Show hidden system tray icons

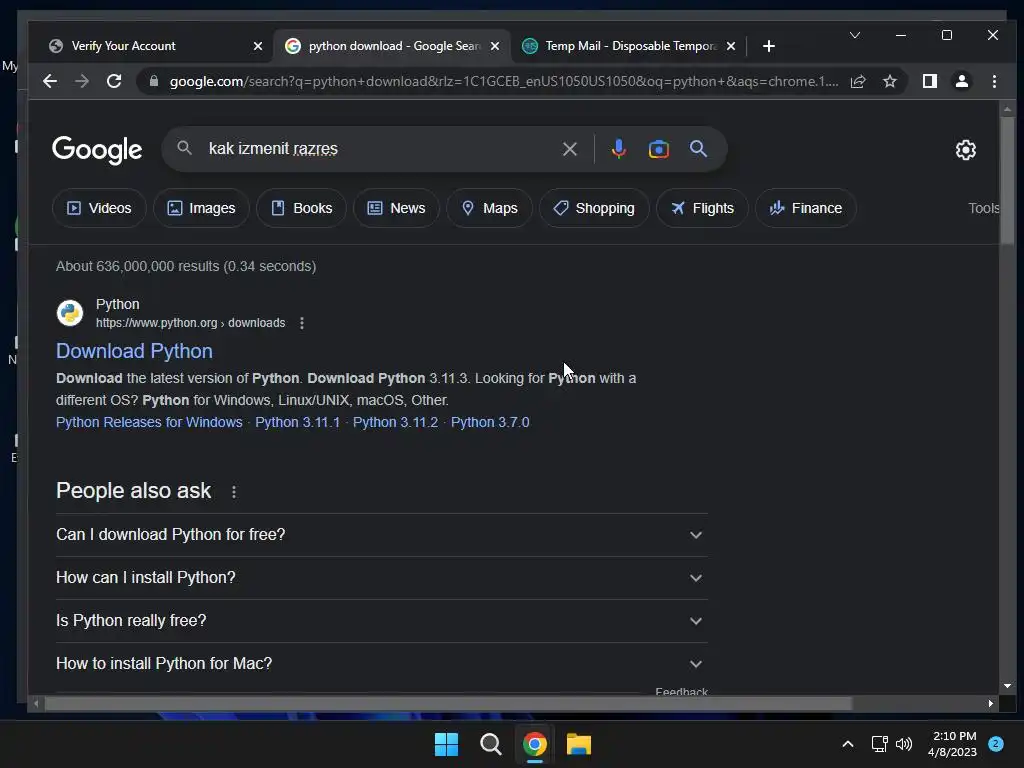[848, 744]
